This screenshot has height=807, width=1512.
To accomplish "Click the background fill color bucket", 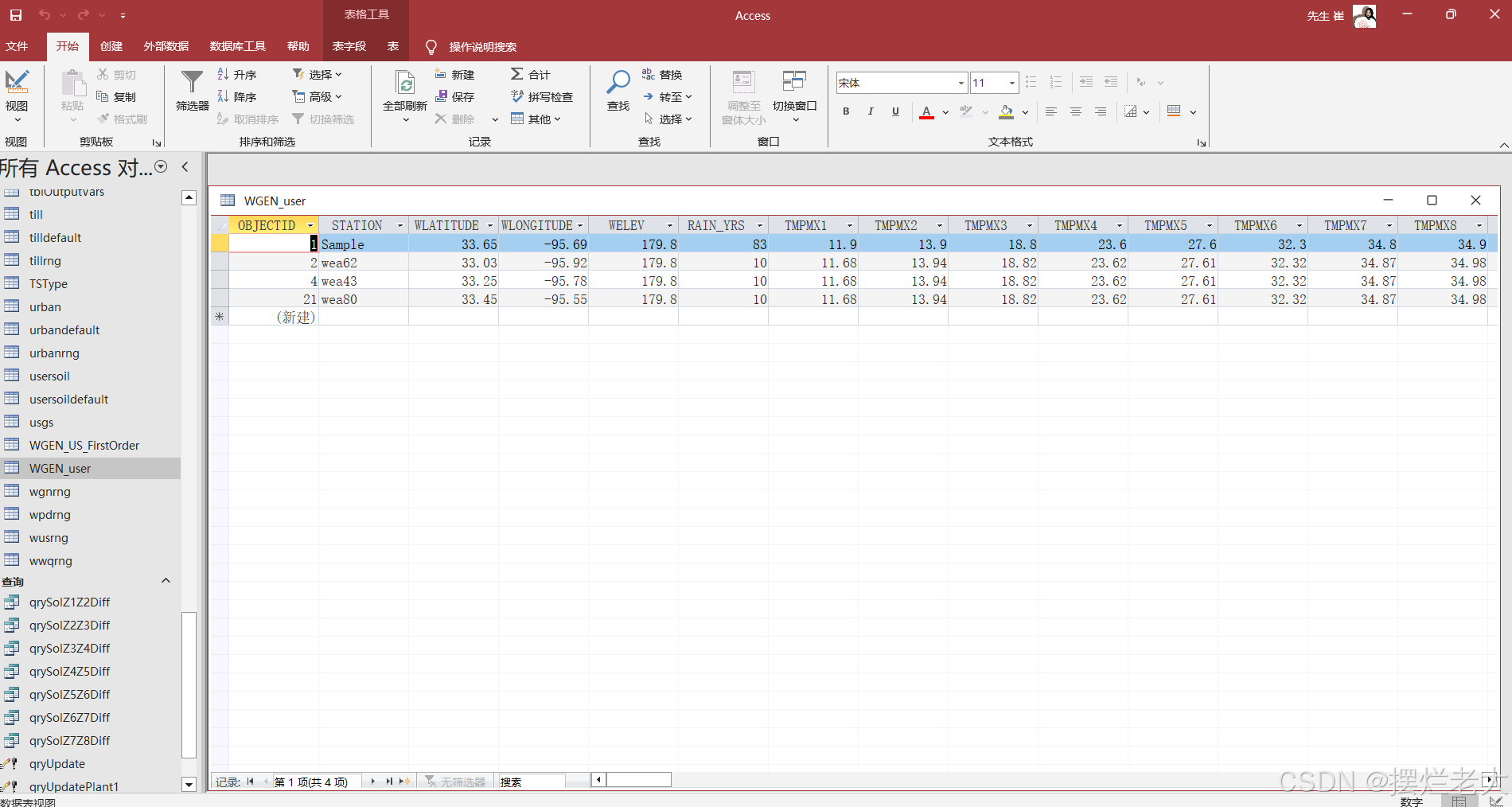I will point(1007,112).
